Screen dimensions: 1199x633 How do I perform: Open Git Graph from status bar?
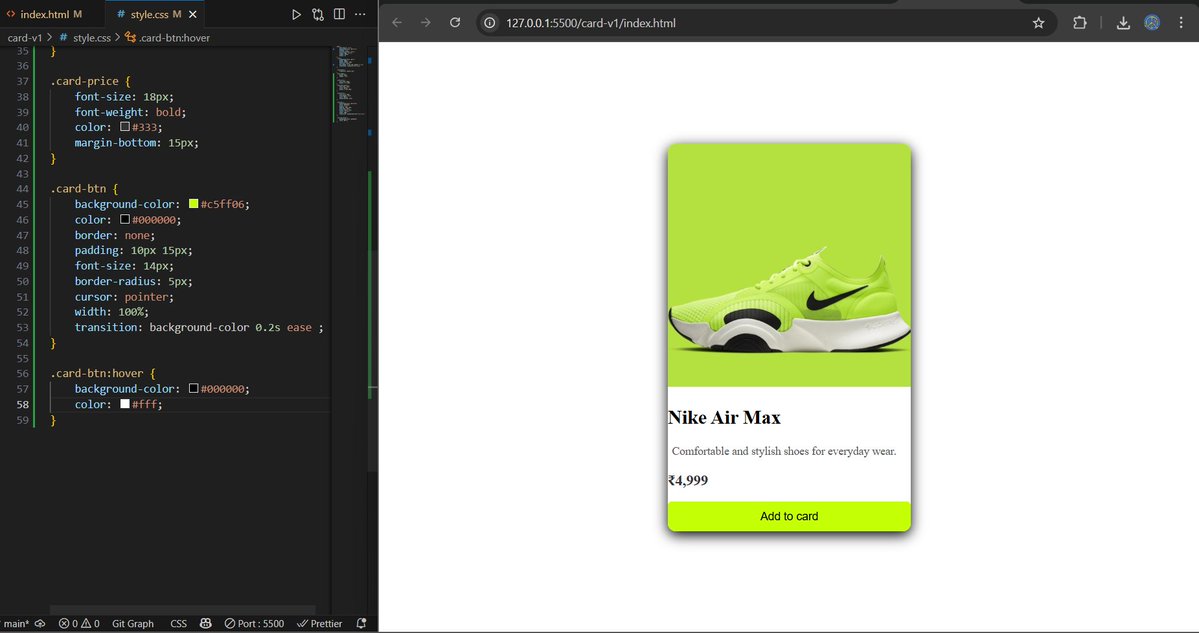[x=133, y=624]
